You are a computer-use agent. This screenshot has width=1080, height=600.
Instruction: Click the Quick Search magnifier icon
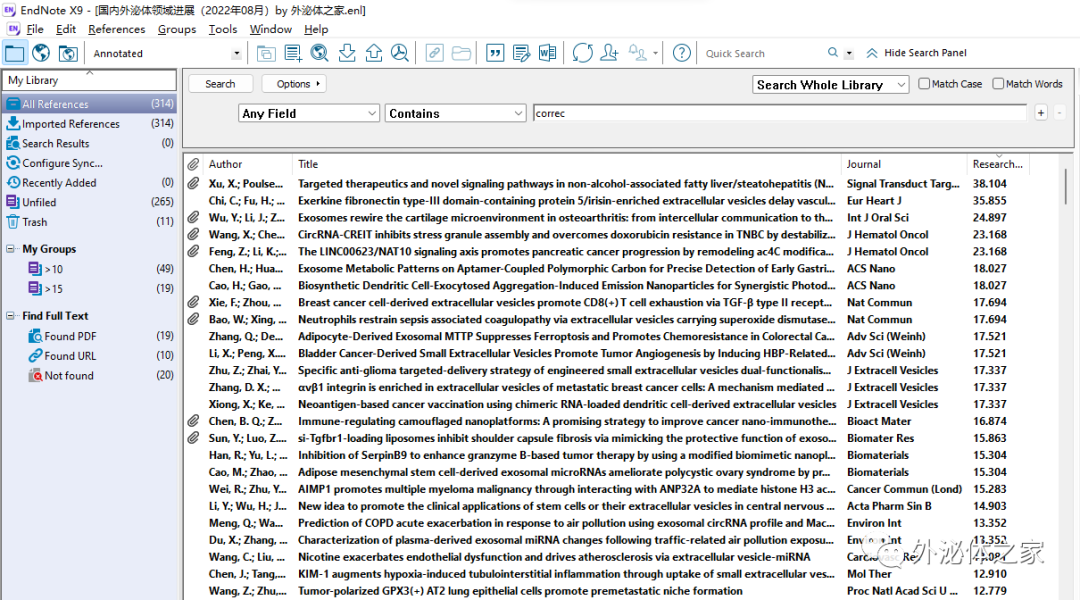(833, 52)
